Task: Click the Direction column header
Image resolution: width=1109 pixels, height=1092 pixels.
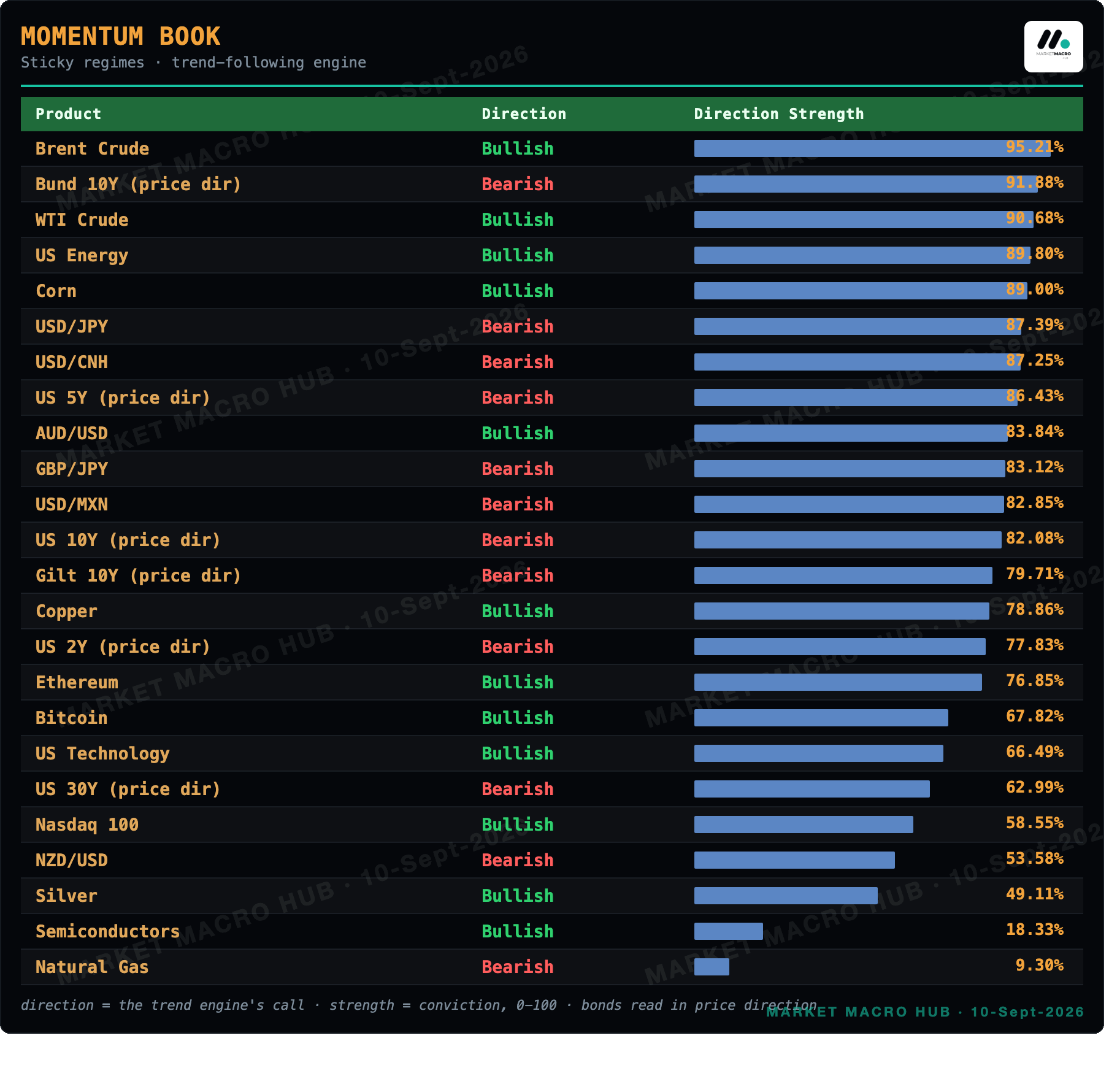Action: pyautogui.click(x=524, y=114)
